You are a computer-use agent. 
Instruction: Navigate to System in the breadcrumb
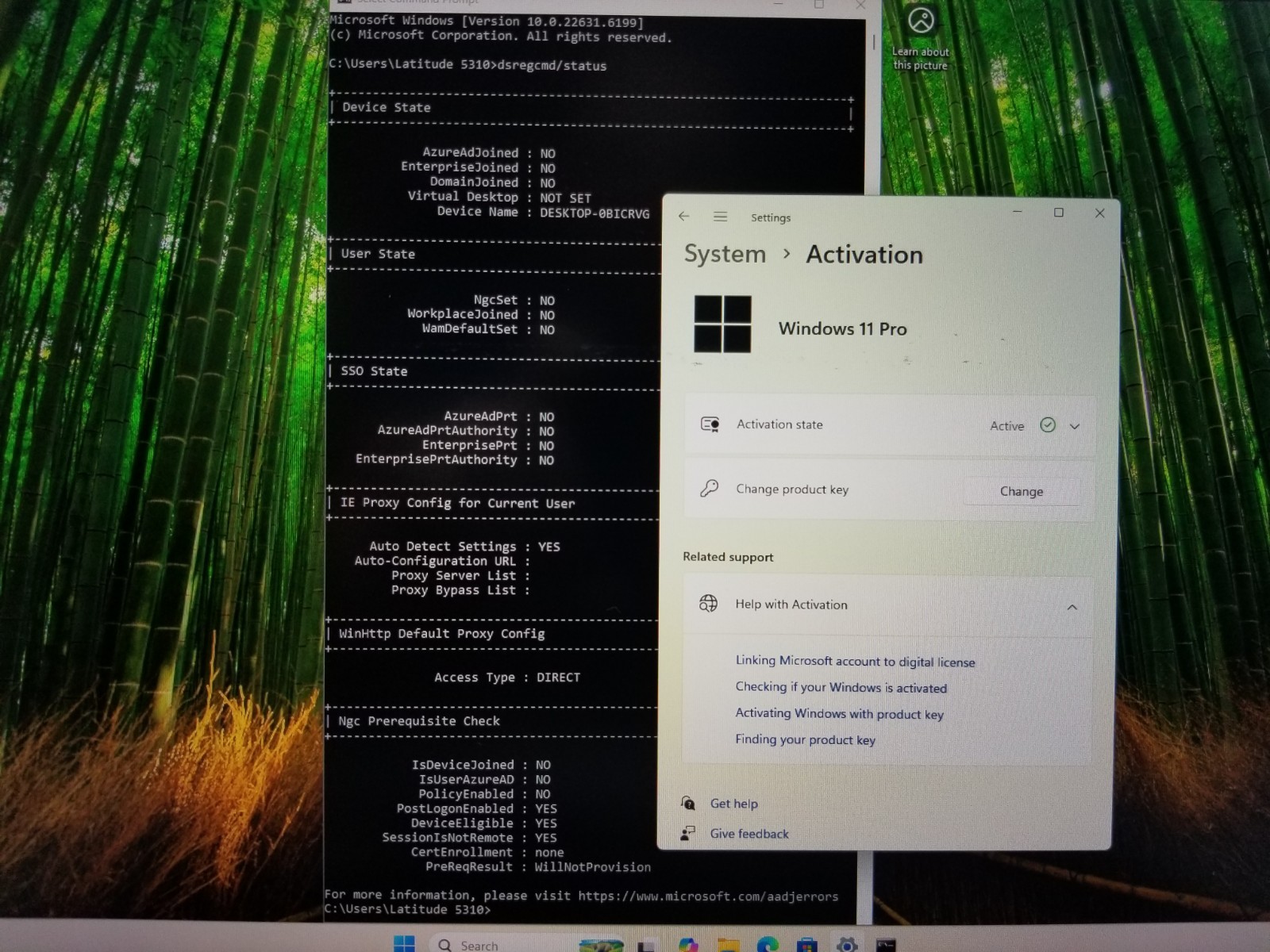pyautogui.click(x=725, y=254)
